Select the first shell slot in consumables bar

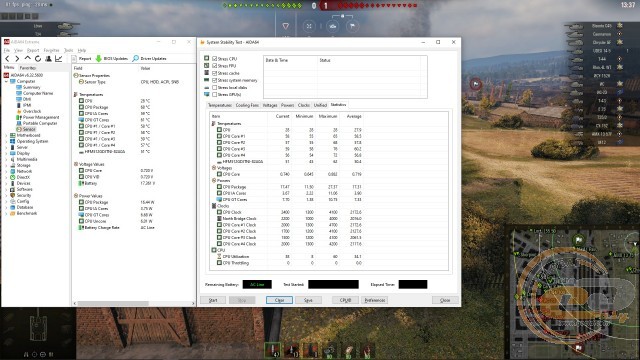pyautogui.click(x=273, y=350)
